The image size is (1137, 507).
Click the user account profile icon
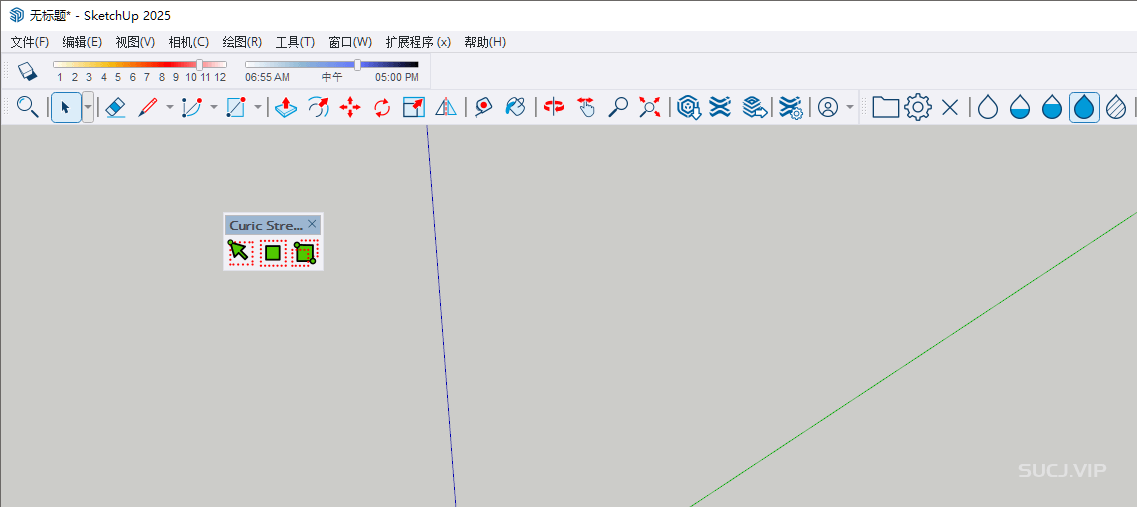click(827, 107)
